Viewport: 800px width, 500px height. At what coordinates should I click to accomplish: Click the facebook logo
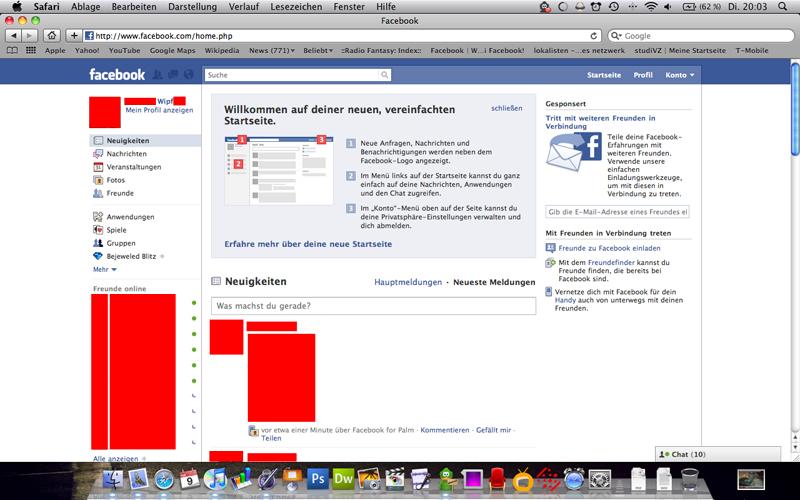117,74
